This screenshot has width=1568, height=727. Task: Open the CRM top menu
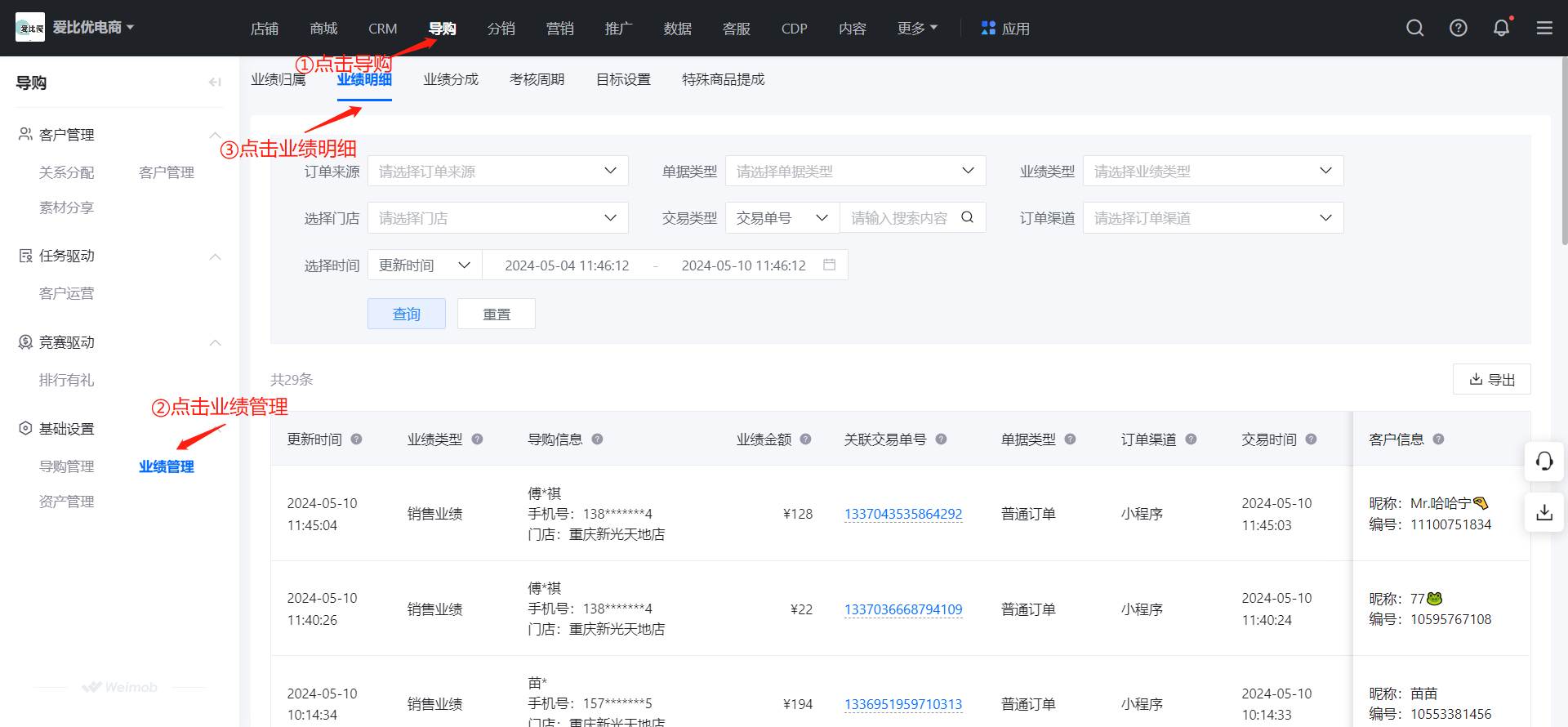point(382,29)
